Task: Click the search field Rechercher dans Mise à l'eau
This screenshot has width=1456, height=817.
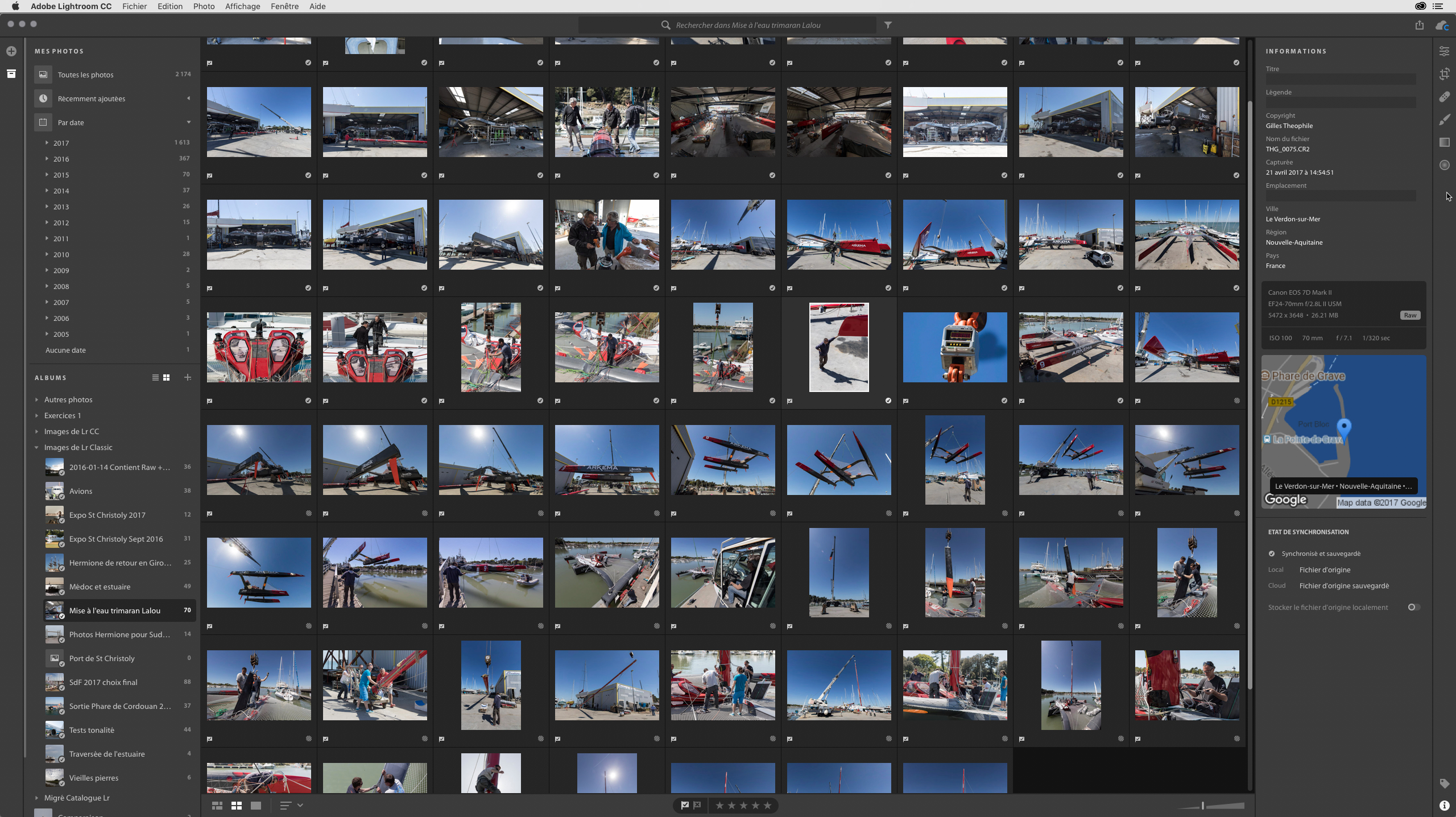Action: pos(727,25)
